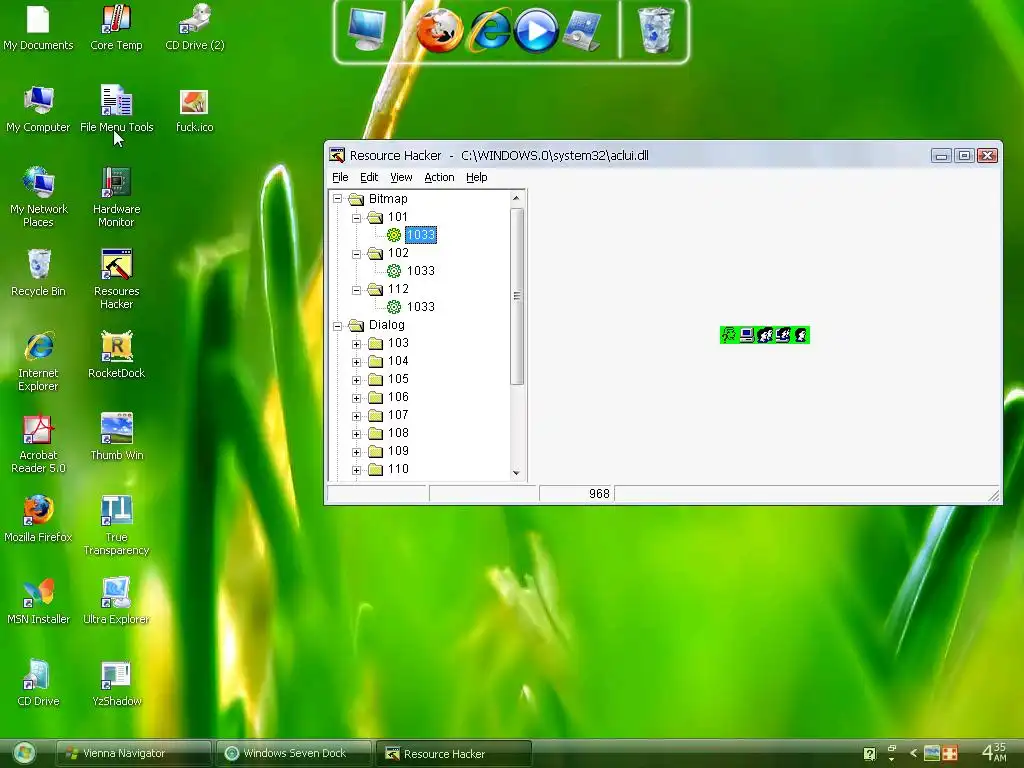This screenshot has width=1024, height=768.
Task: Open Mozilla Firefox desktop shortcut
Action: [38, 519]
